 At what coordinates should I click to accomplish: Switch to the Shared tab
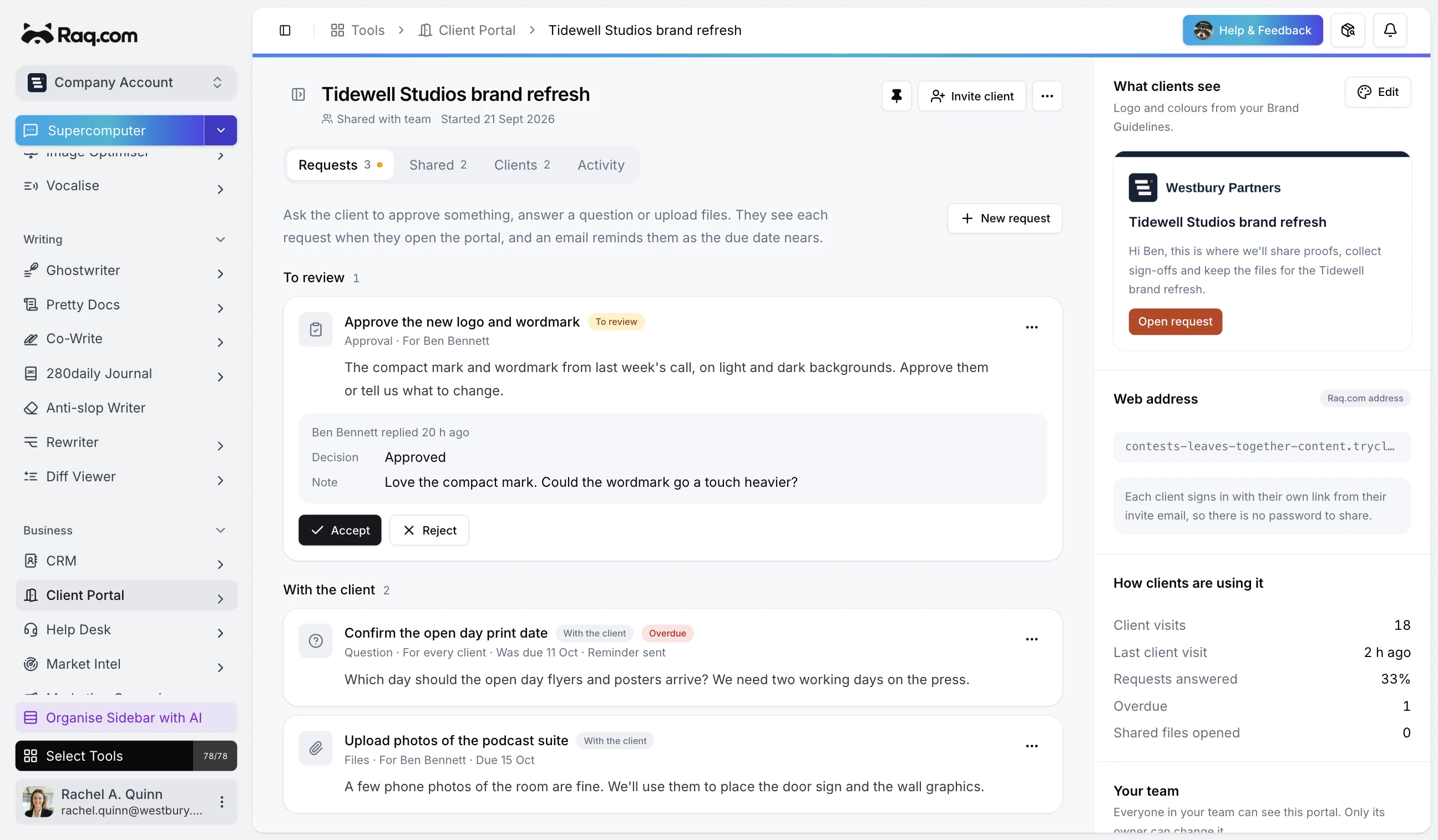(x=438, y=165)
